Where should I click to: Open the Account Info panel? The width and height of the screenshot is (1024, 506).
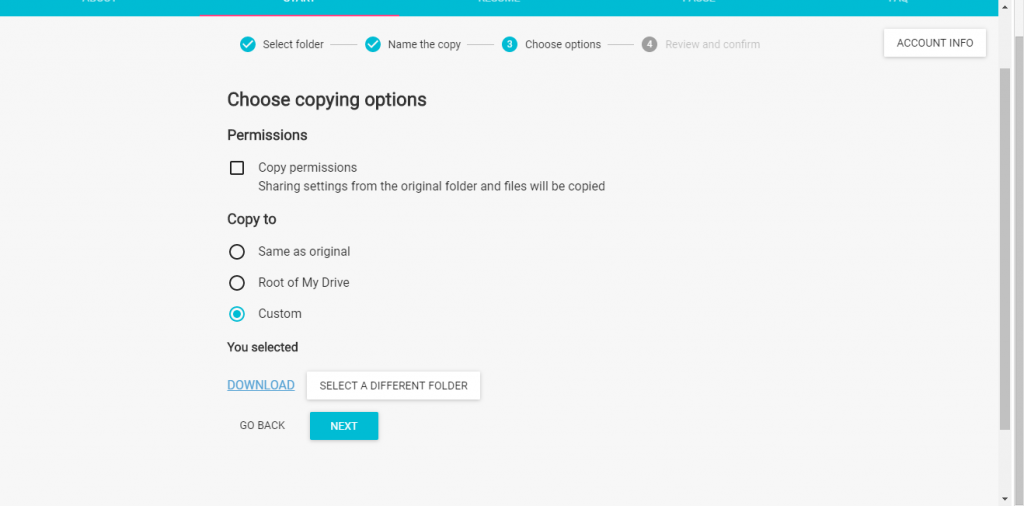tap(935, 43)
